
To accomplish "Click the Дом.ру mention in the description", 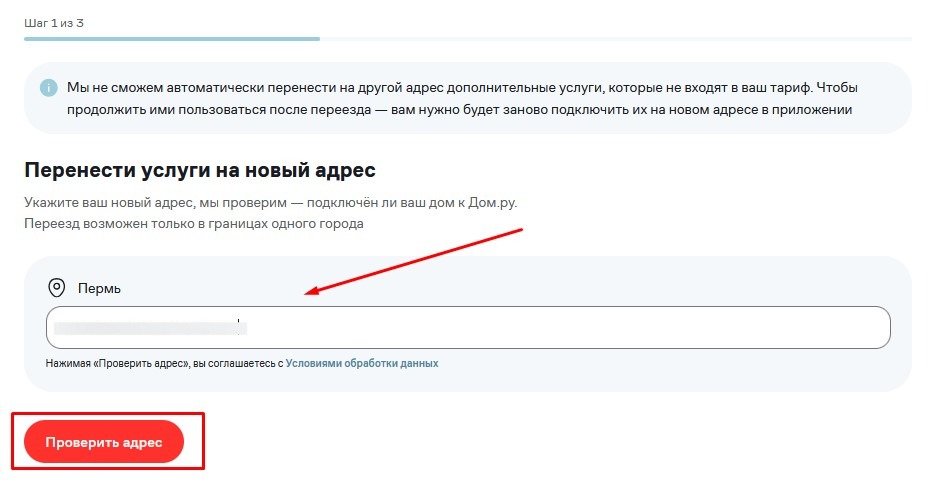I will 493,203.
